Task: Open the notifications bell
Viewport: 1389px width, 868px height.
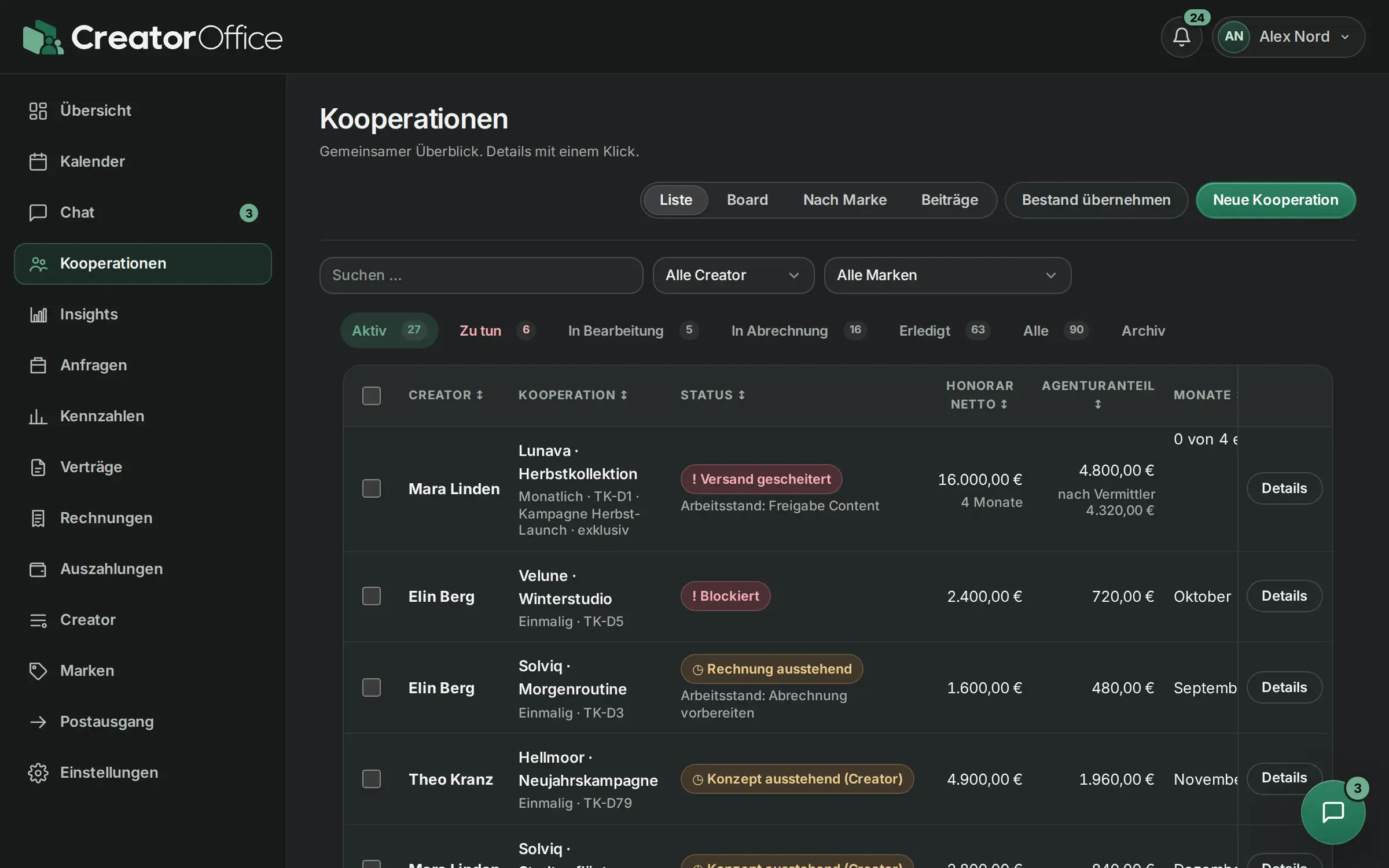Action: click(1181, 37)
